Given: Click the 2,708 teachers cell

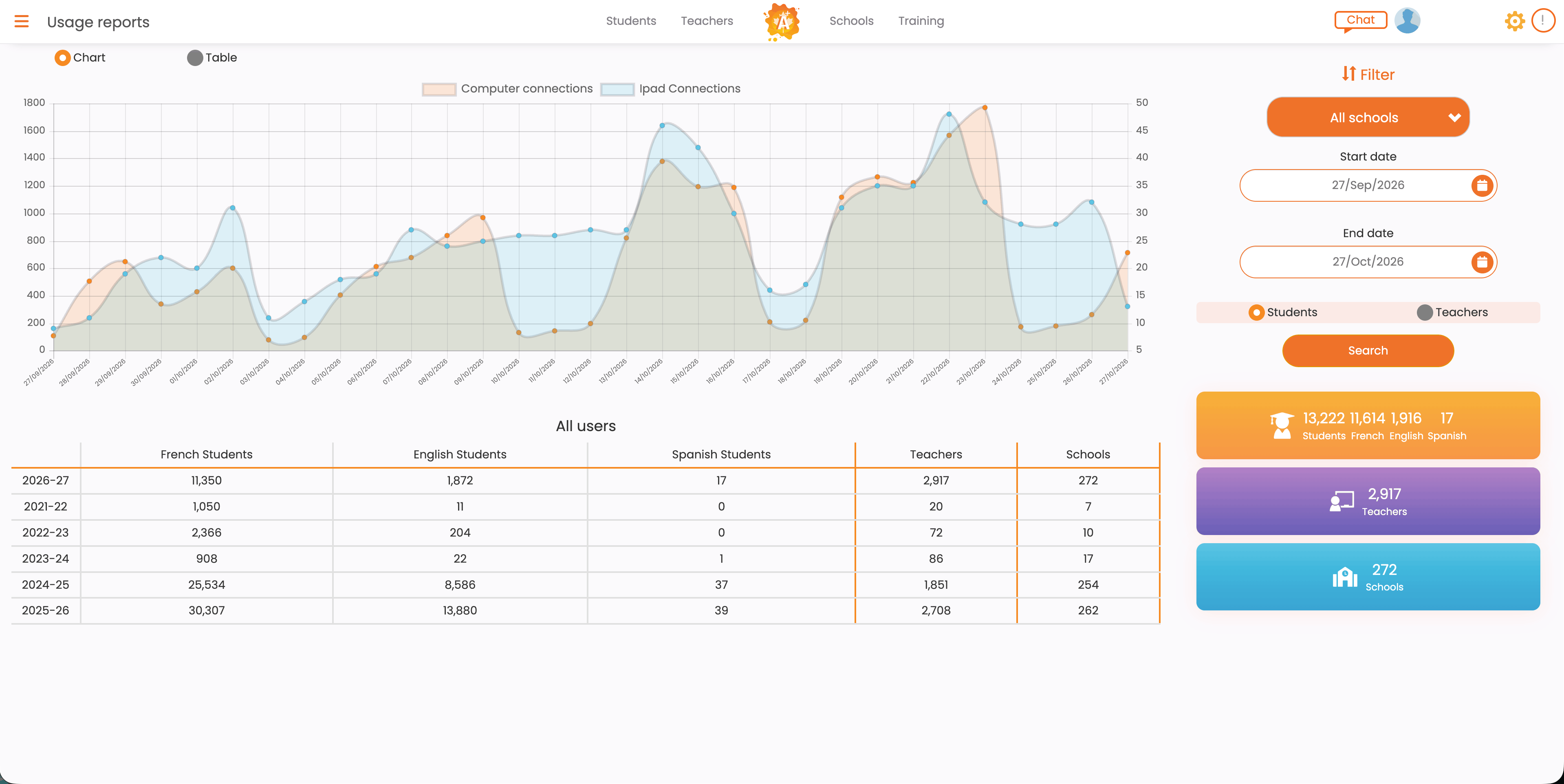Looking at the screenshot, I should (x=936, y=610).
